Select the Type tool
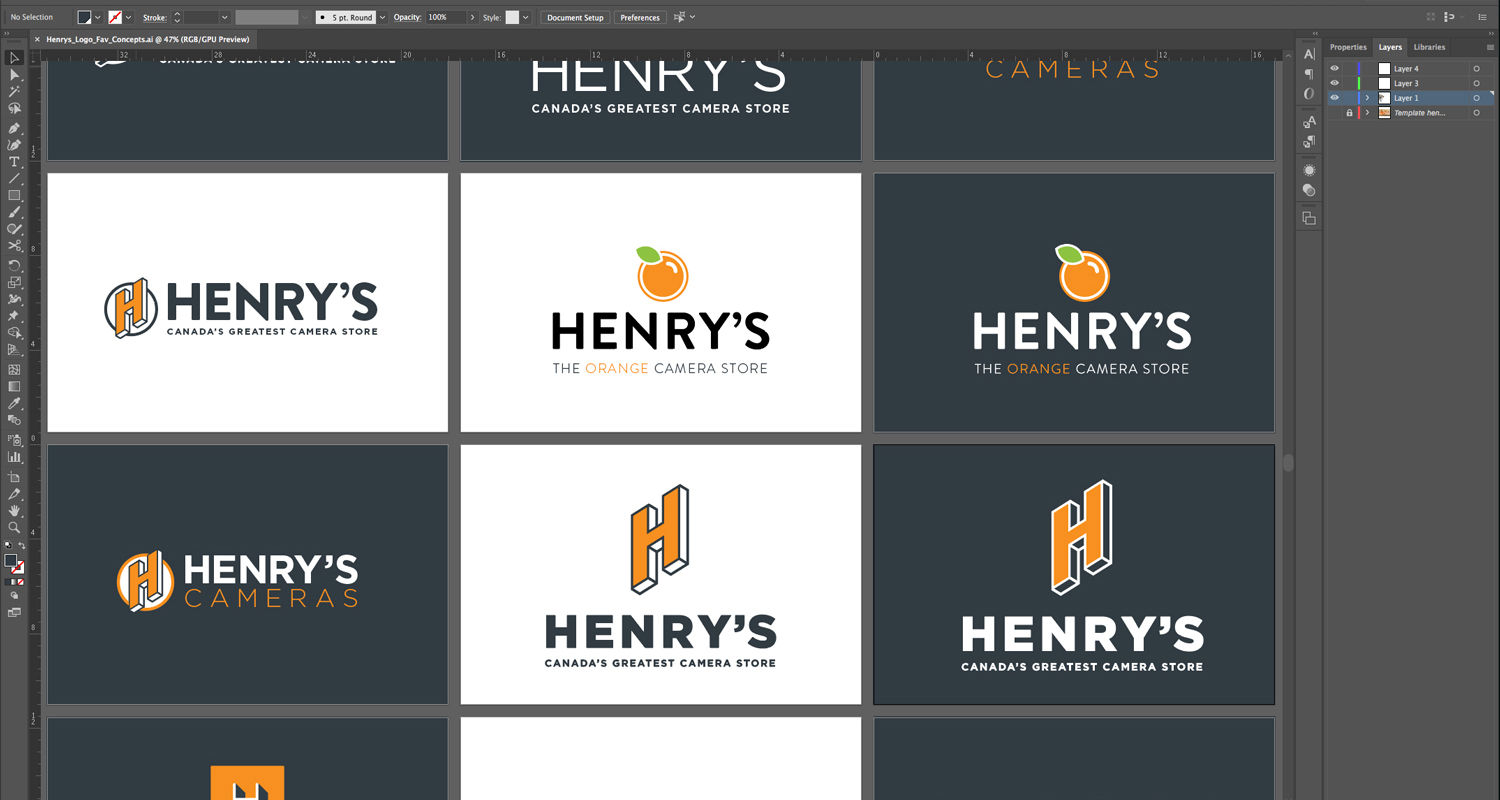Viewport: 1500px width, 800px height. pos(14,162)
